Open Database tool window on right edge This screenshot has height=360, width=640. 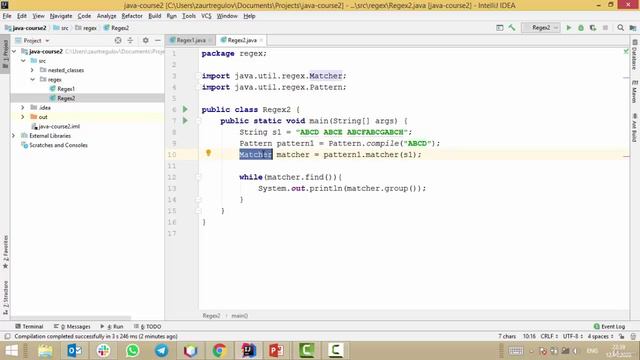[634, 55]
